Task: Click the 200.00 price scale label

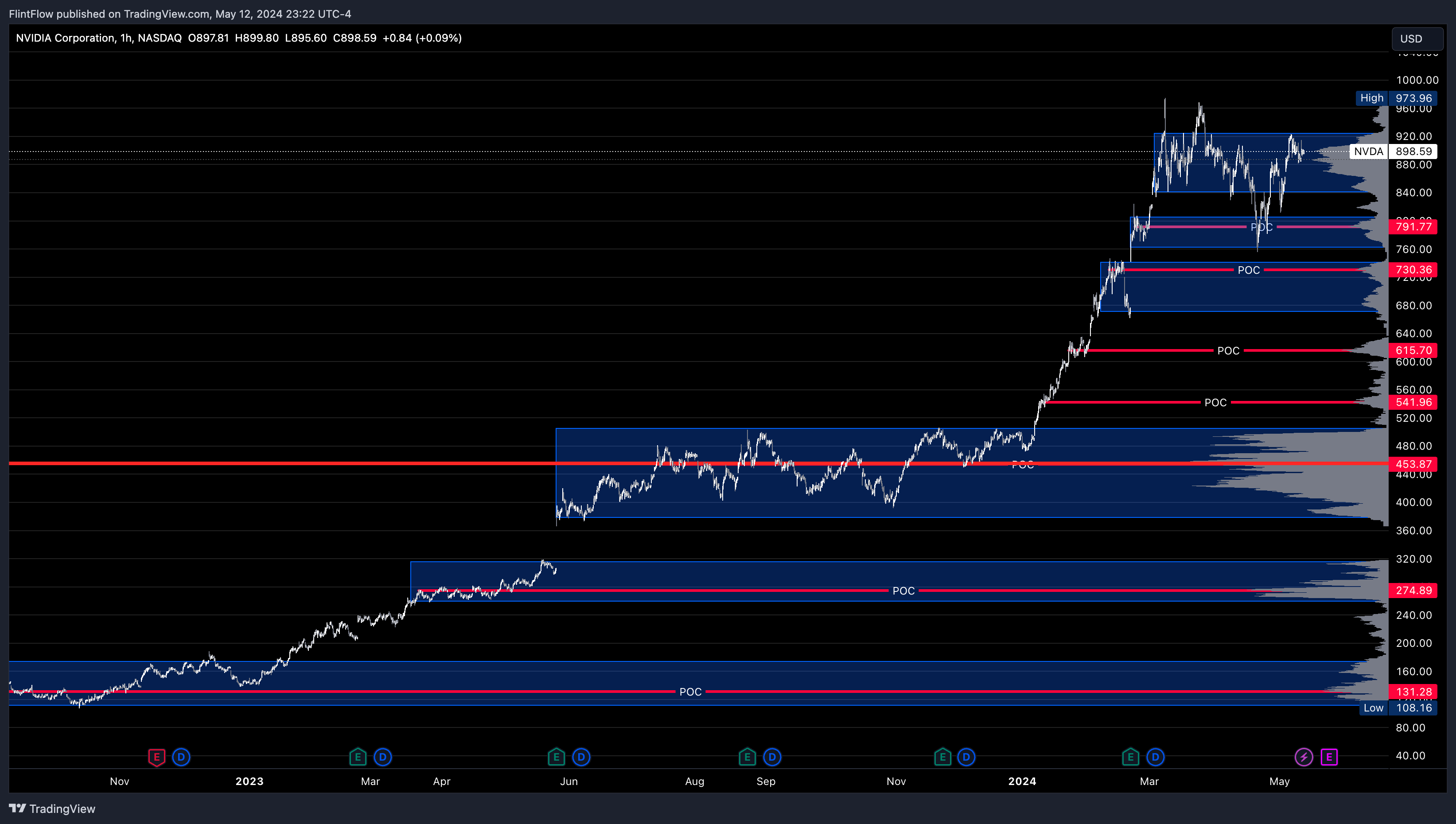Action: [x=1413, y=643]
